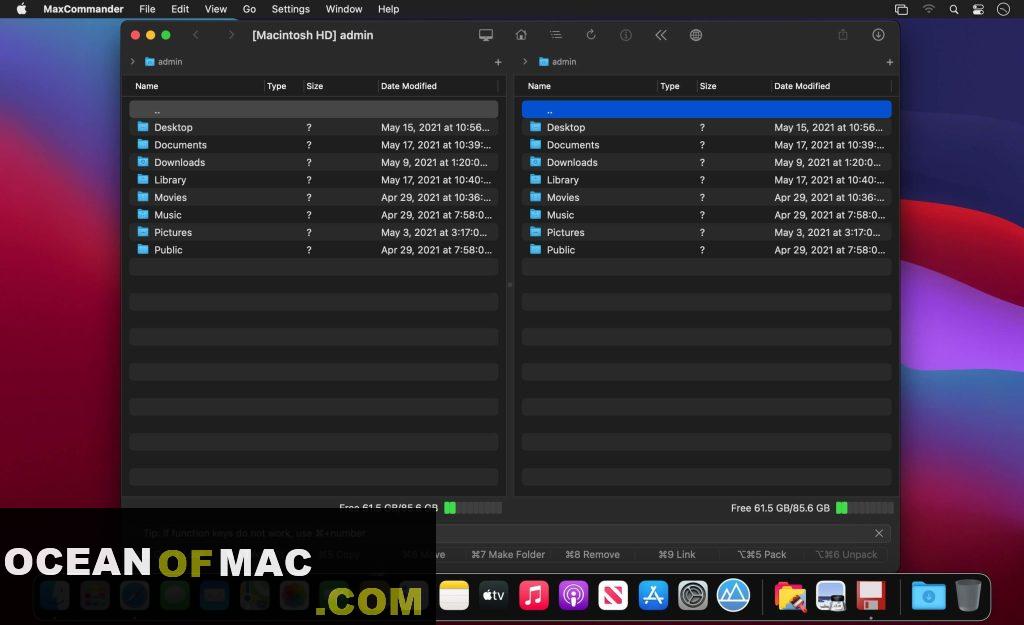
Task: Navigate back with the back arrow
Action: [196, 35]
